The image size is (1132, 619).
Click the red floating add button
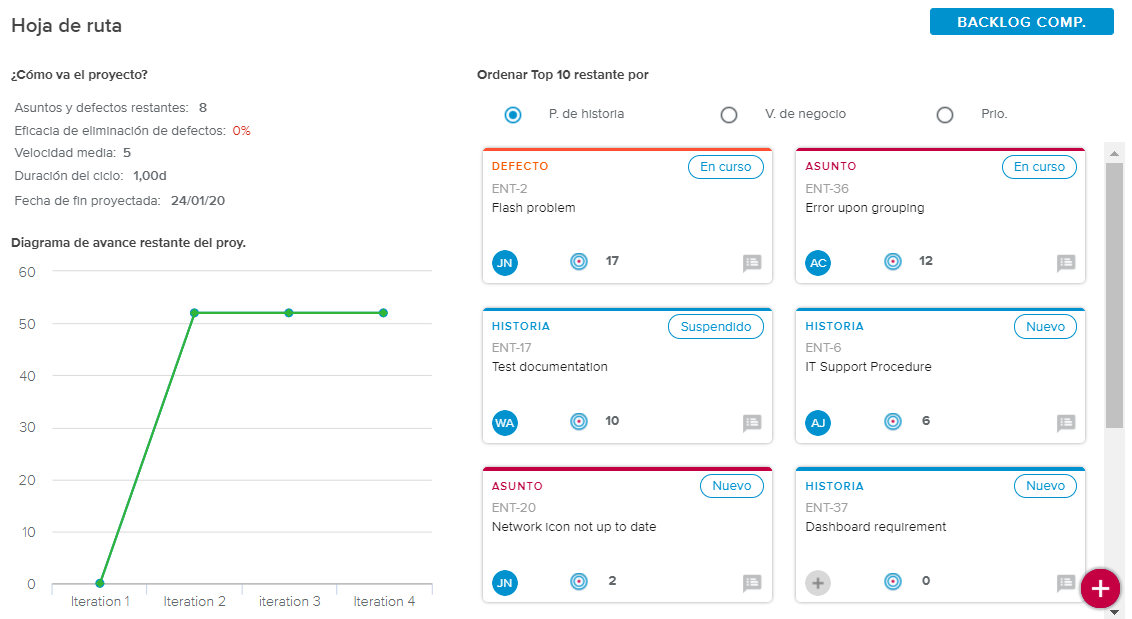[x=1100, y=588]
